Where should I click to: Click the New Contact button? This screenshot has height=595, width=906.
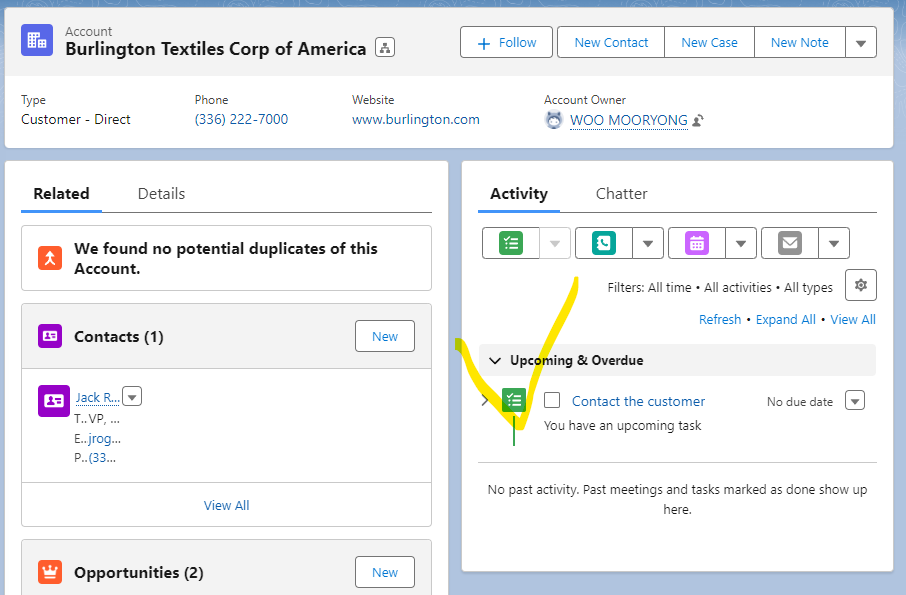click(611, 43)
